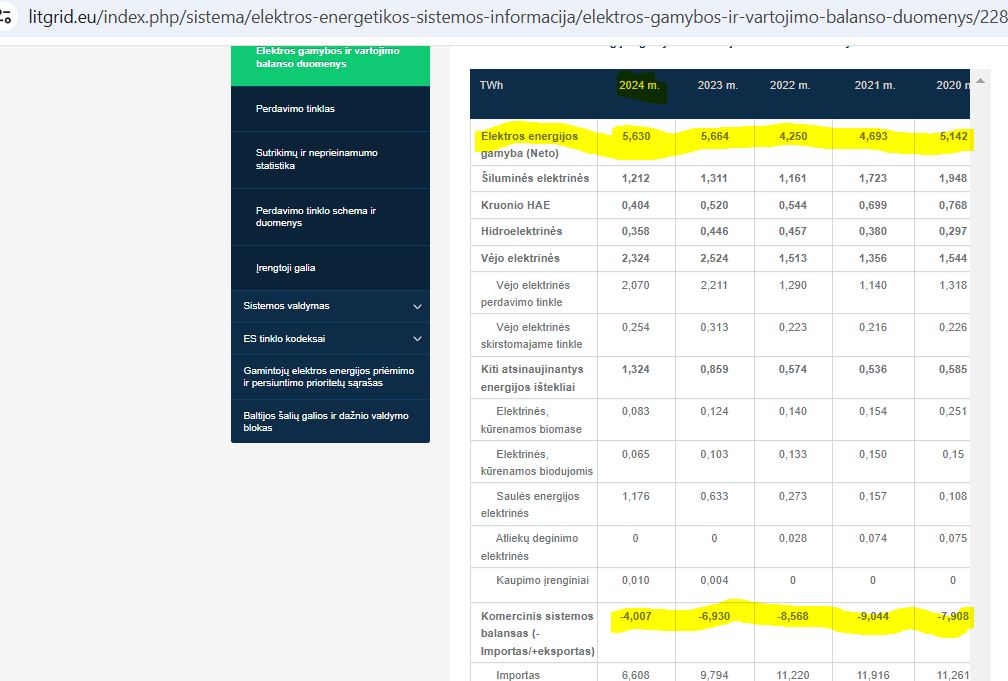Click Elektrinės, kūrenamos biomase label
This screenshot has height=681, width=1008.
pyautogui.click(x=531, y=420)
